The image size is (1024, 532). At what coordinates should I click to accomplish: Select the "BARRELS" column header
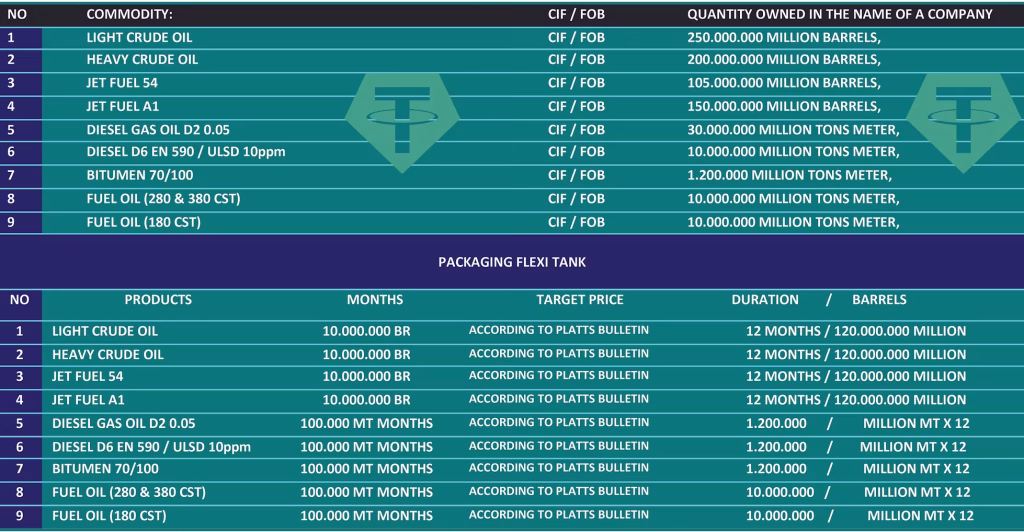(879, 300)
